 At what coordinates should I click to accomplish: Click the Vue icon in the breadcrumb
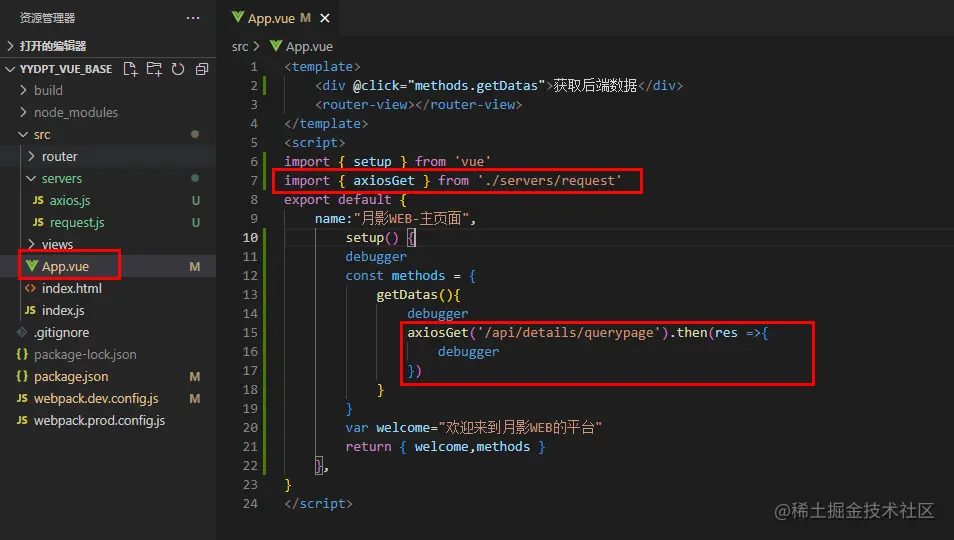point(276,46)
